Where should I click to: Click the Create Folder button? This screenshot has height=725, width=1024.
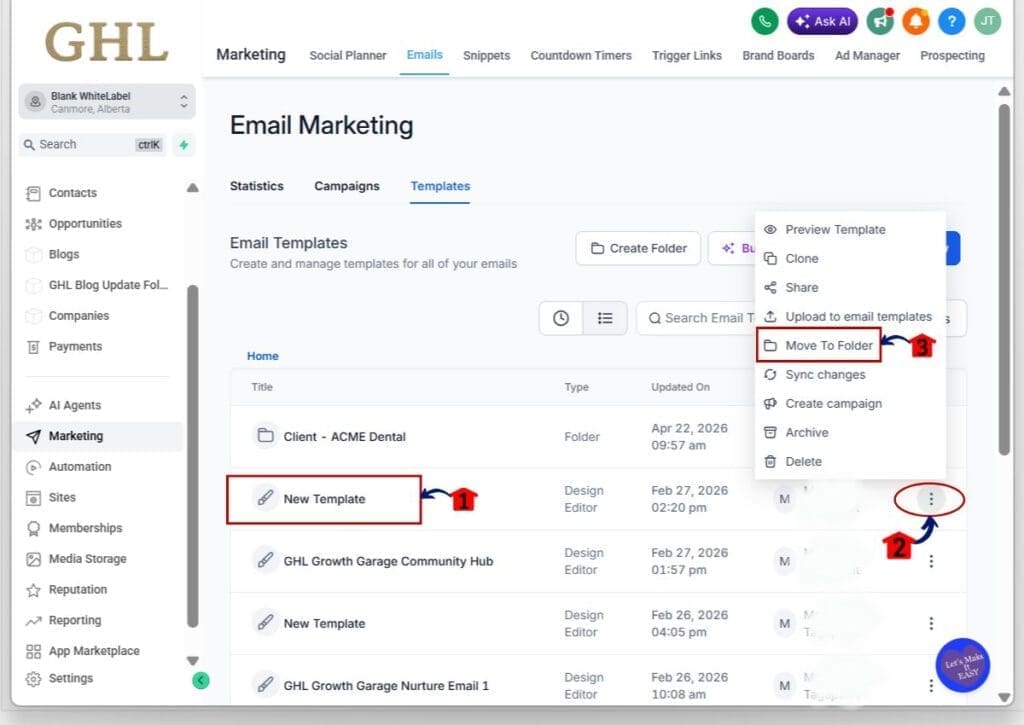(638, 248)
